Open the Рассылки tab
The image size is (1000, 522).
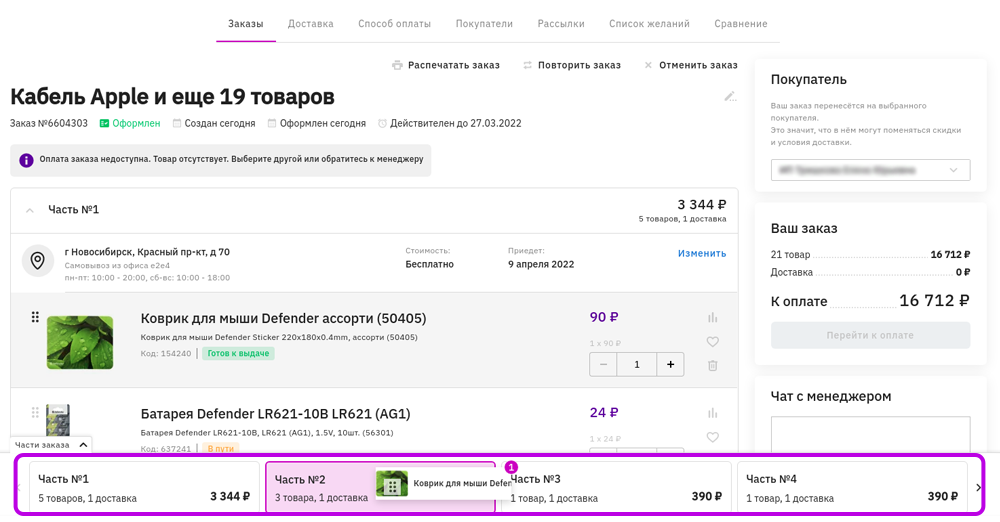click(x=561, y=24)
